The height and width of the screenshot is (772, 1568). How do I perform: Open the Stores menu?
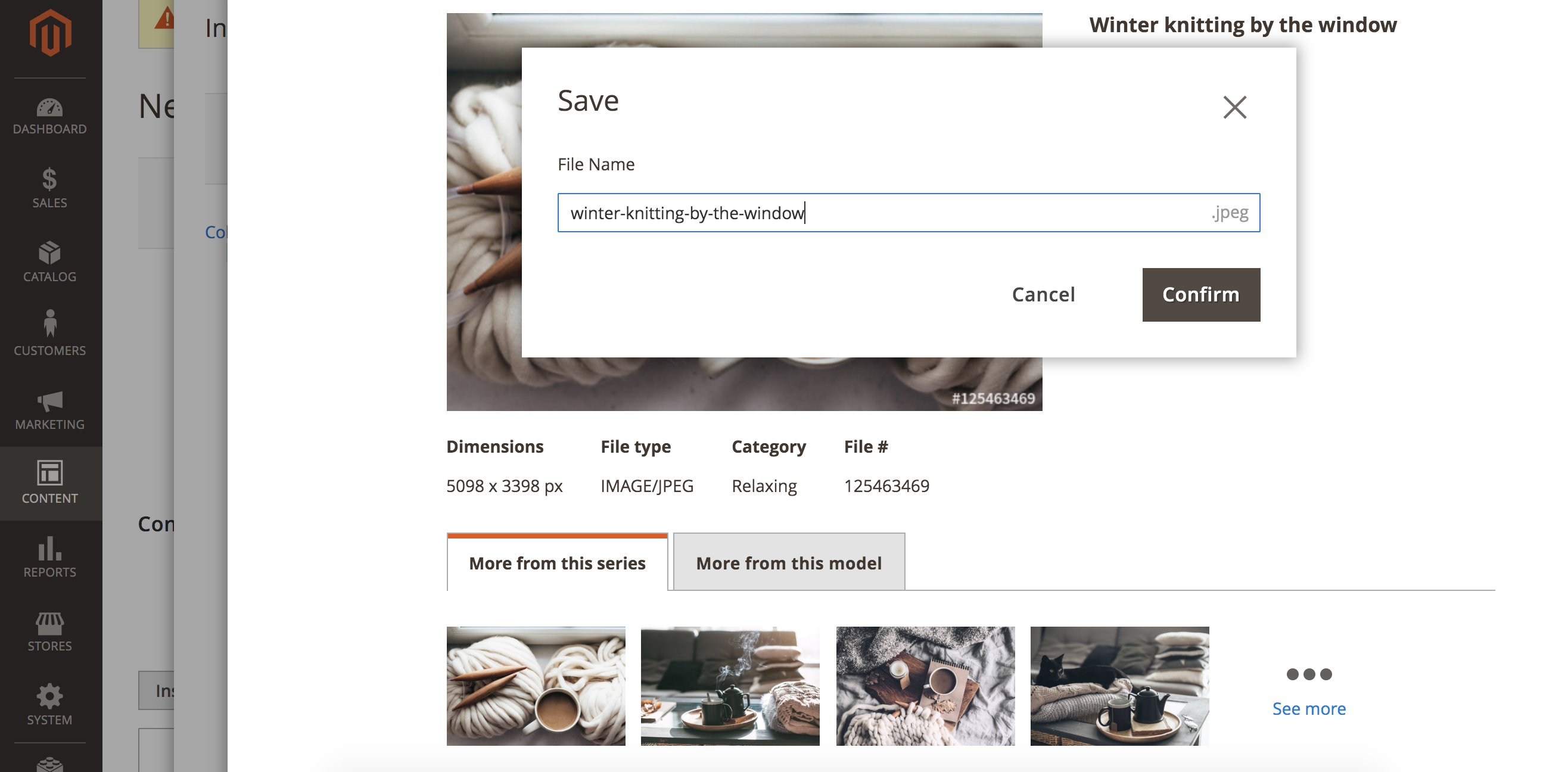click(x=50, y=631)
